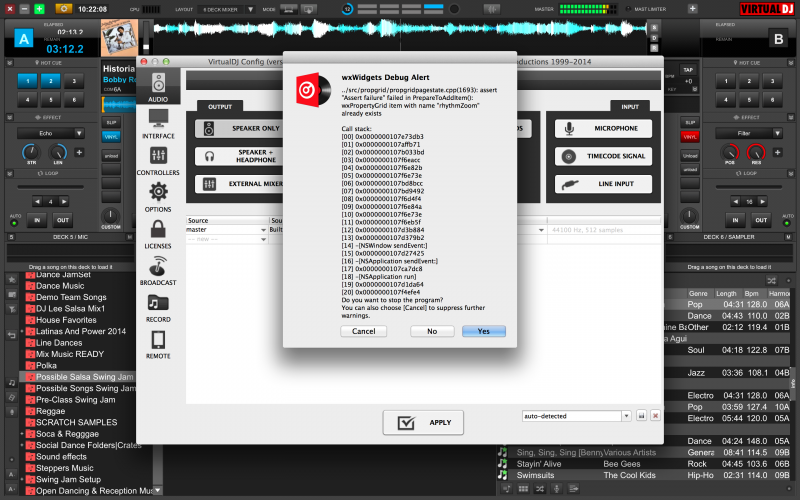Open the Interface settings section
The height and width of the screenshot is (500, 800).
(x=158, y=123)
